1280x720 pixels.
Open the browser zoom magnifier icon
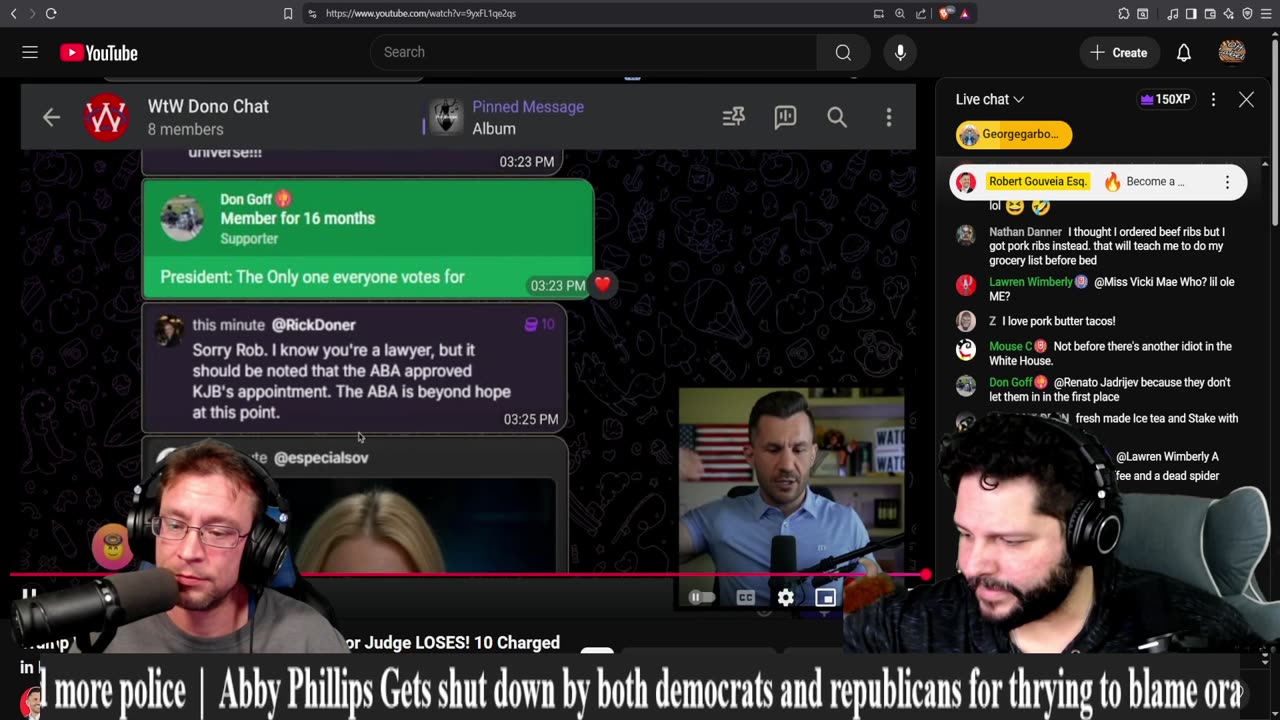click(x=900, y=13)
